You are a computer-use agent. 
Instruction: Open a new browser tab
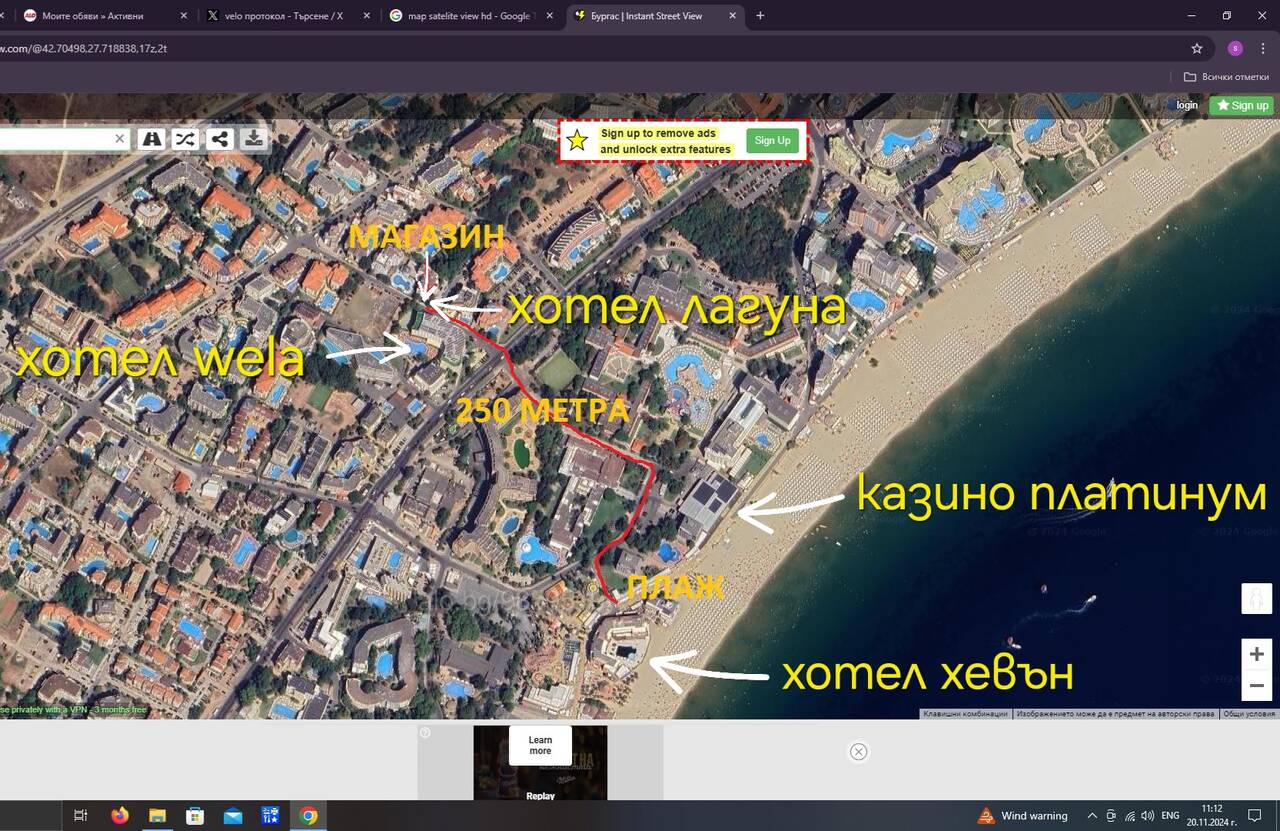[x=760, y=16]
